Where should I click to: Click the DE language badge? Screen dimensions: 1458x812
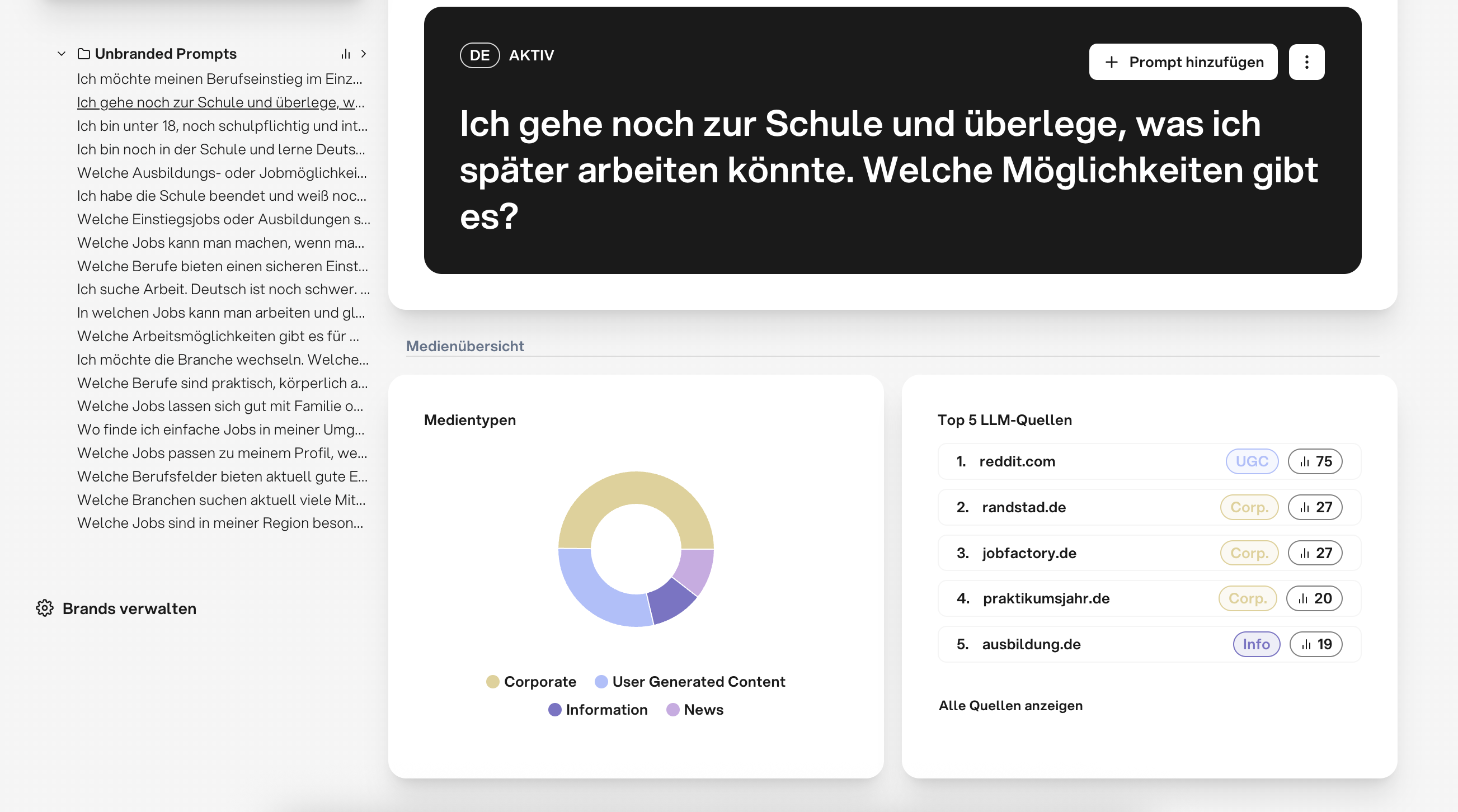(x=479, y=55)
